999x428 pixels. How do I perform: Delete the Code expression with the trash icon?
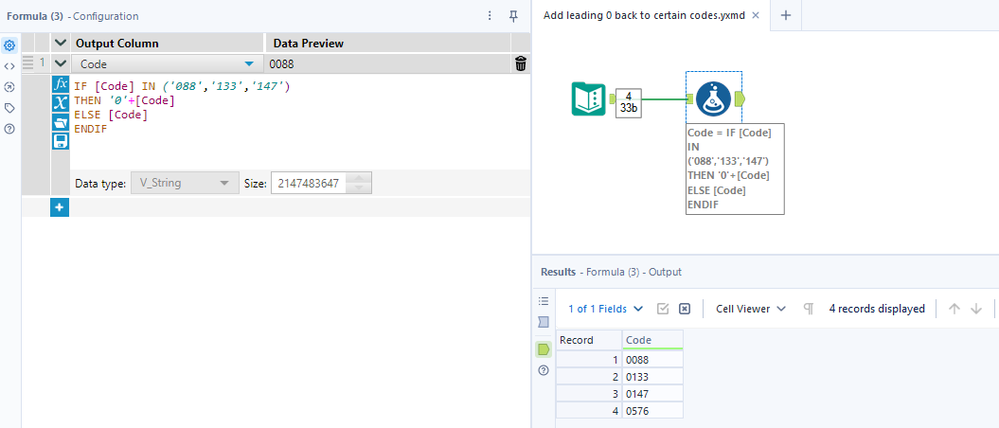(x=521, y=64)
